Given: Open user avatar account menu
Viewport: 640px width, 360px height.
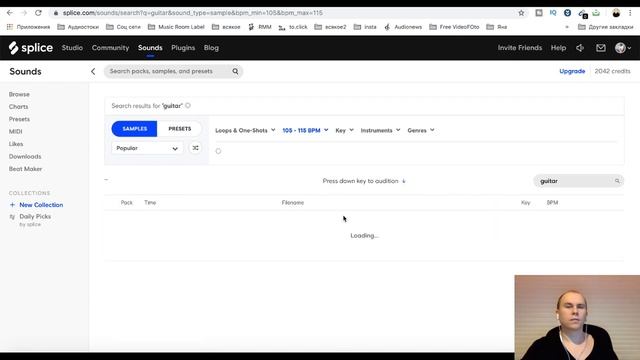Looking at the screenshot, I should [x=623, y=48].
